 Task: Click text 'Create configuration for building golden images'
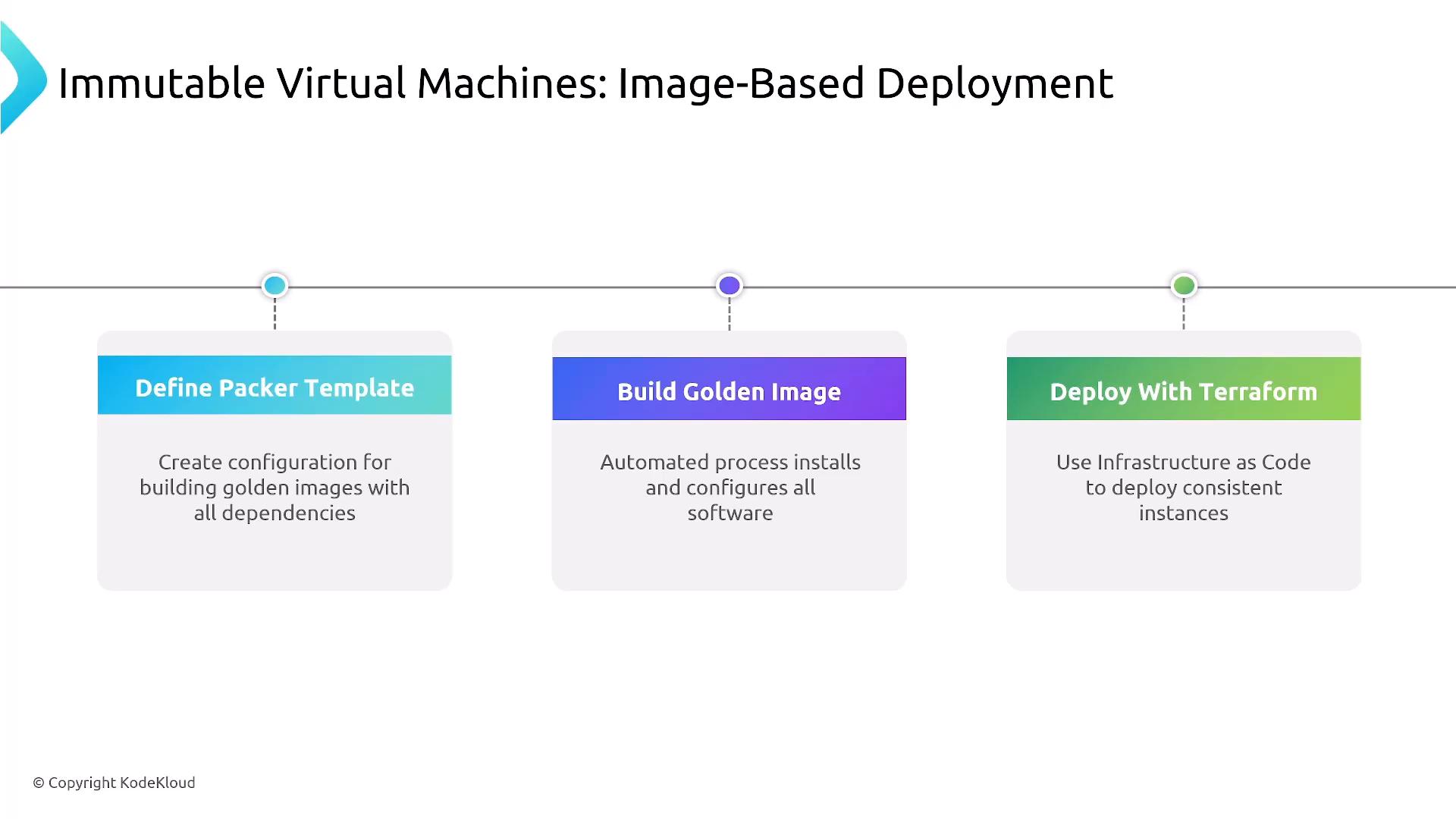pos(275,488)
